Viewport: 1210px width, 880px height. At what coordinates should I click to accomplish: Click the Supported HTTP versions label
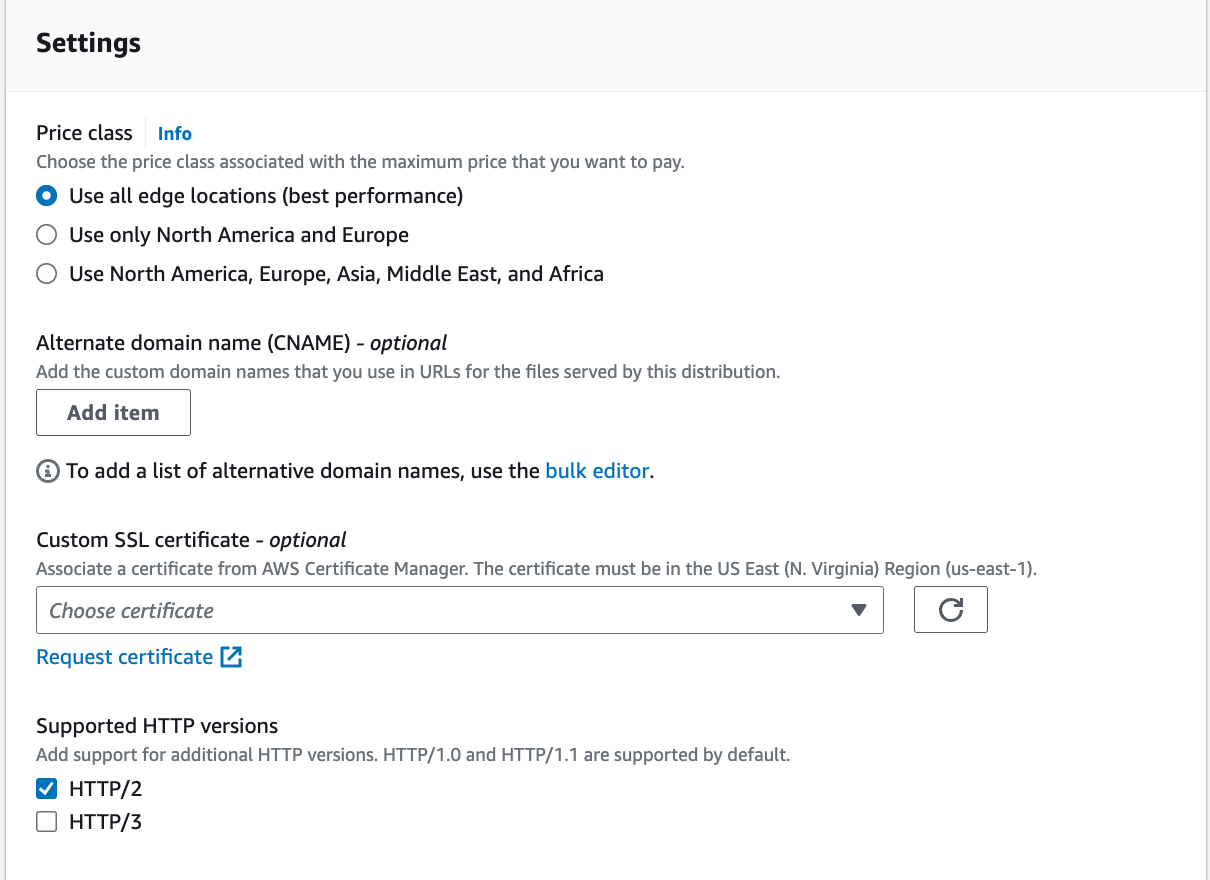click(x=157, y=726)
